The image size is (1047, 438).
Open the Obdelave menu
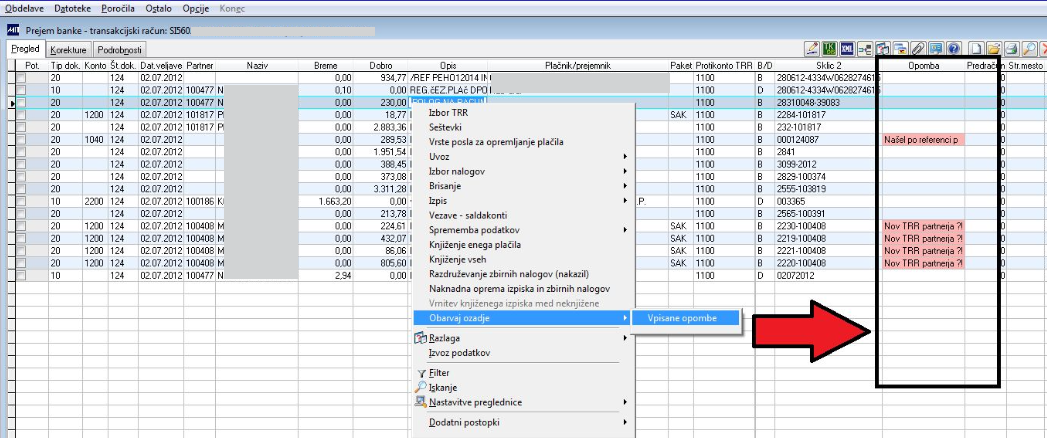coord(23,9)
